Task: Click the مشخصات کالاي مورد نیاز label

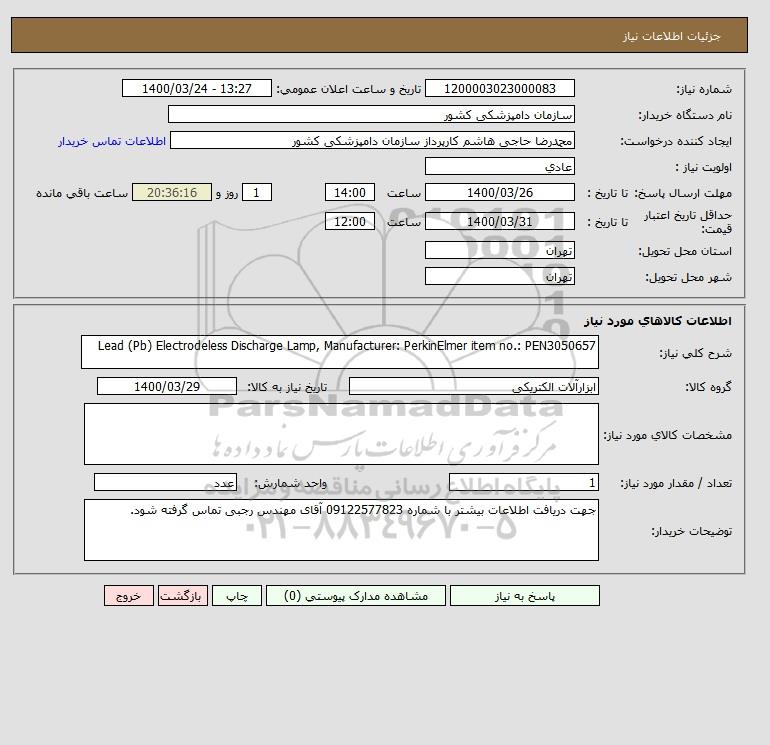Action: pyautogui.click(x=668, y=435)
